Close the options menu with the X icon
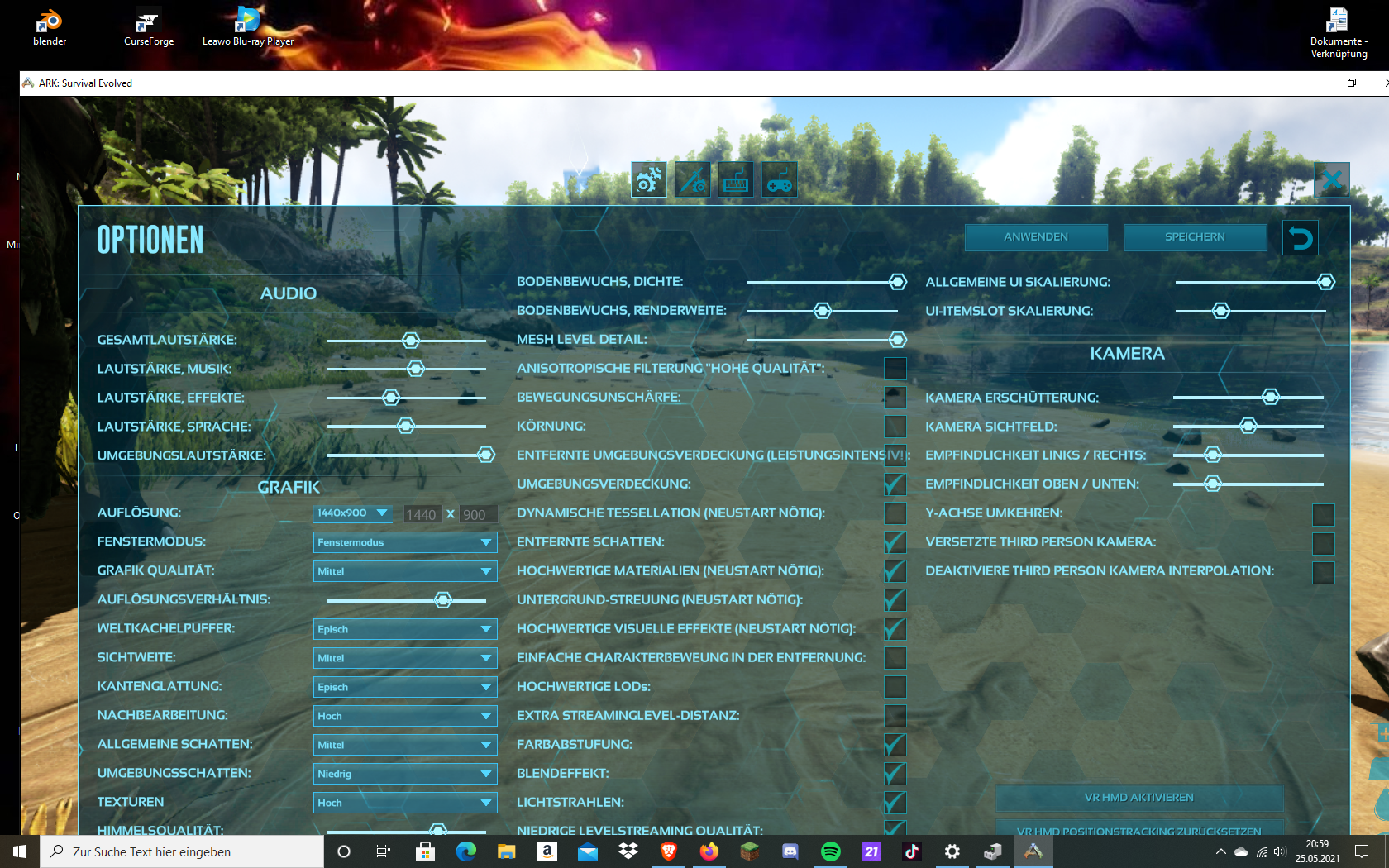 [x=1332, y=179]
